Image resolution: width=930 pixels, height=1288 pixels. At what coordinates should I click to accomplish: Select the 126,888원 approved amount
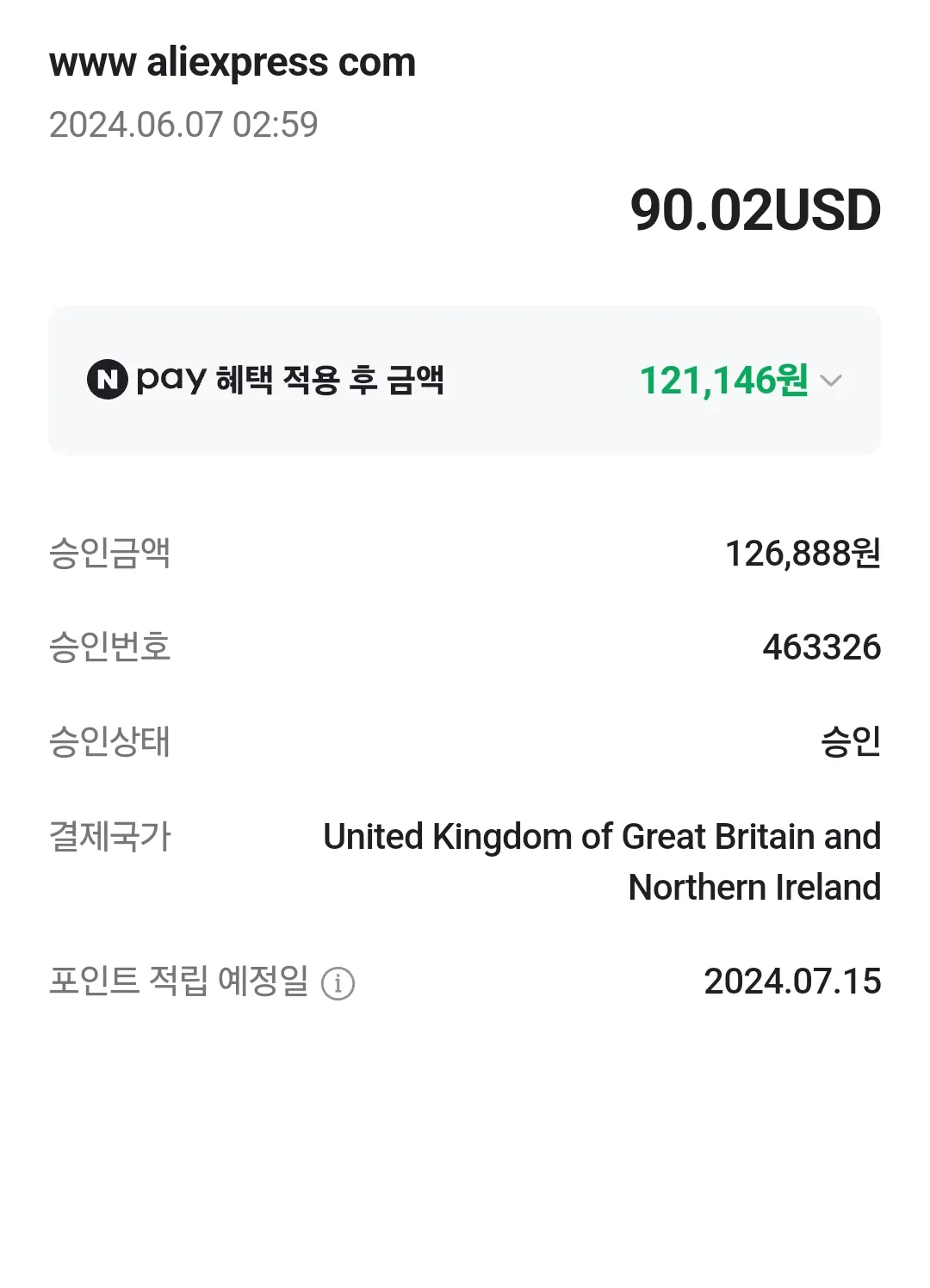(x=803, y=554)
